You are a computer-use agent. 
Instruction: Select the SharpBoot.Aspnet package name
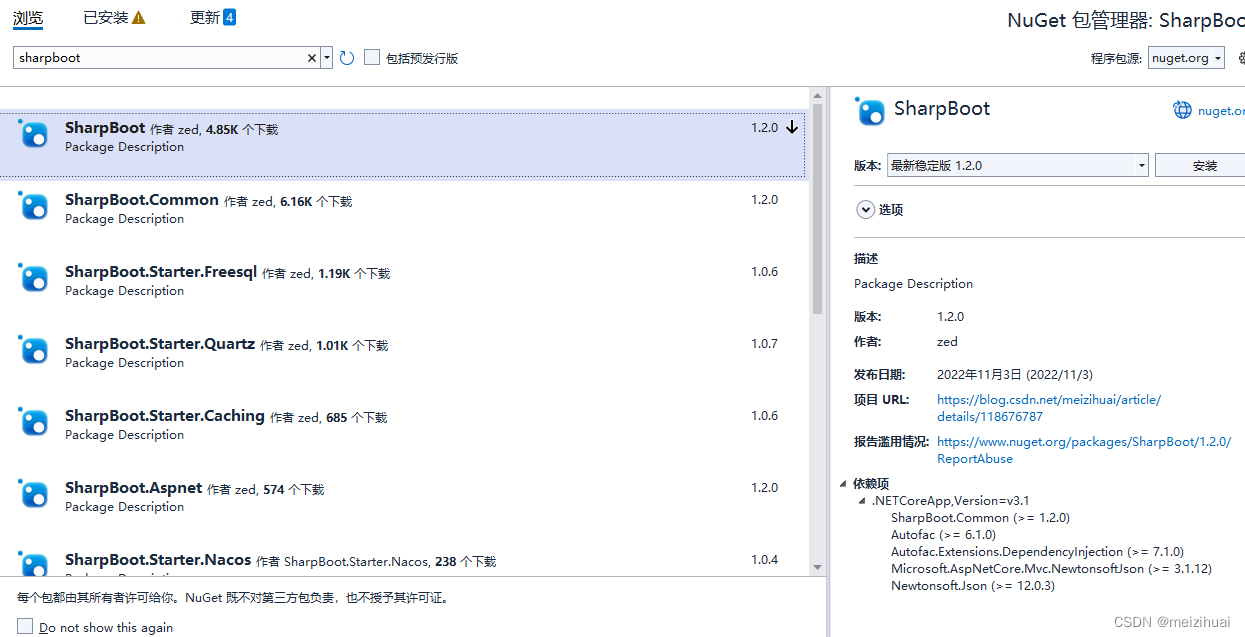(134, 488)
